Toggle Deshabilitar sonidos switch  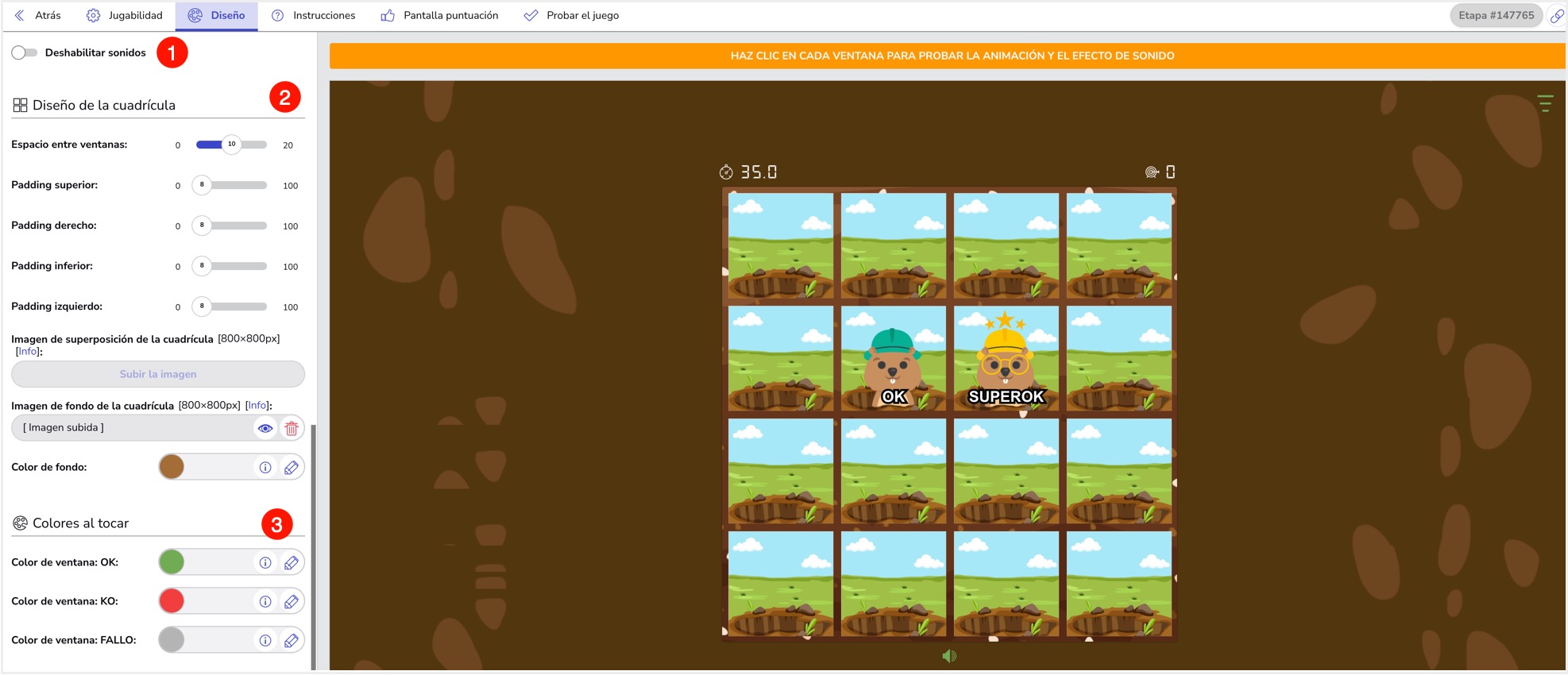click(25, 52)
